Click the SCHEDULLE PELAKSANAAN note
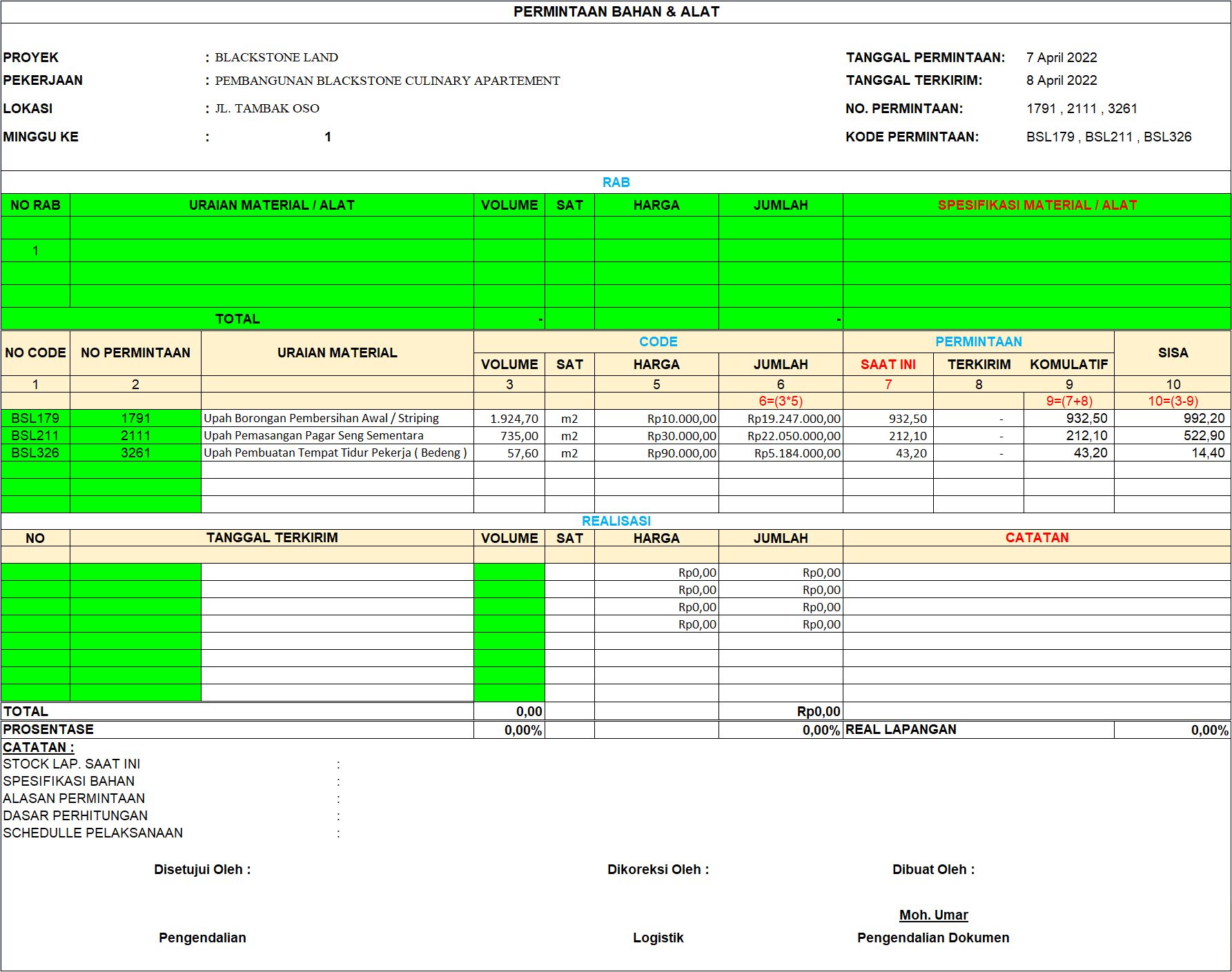The image size is (1232, 972). tap(93, 833)
